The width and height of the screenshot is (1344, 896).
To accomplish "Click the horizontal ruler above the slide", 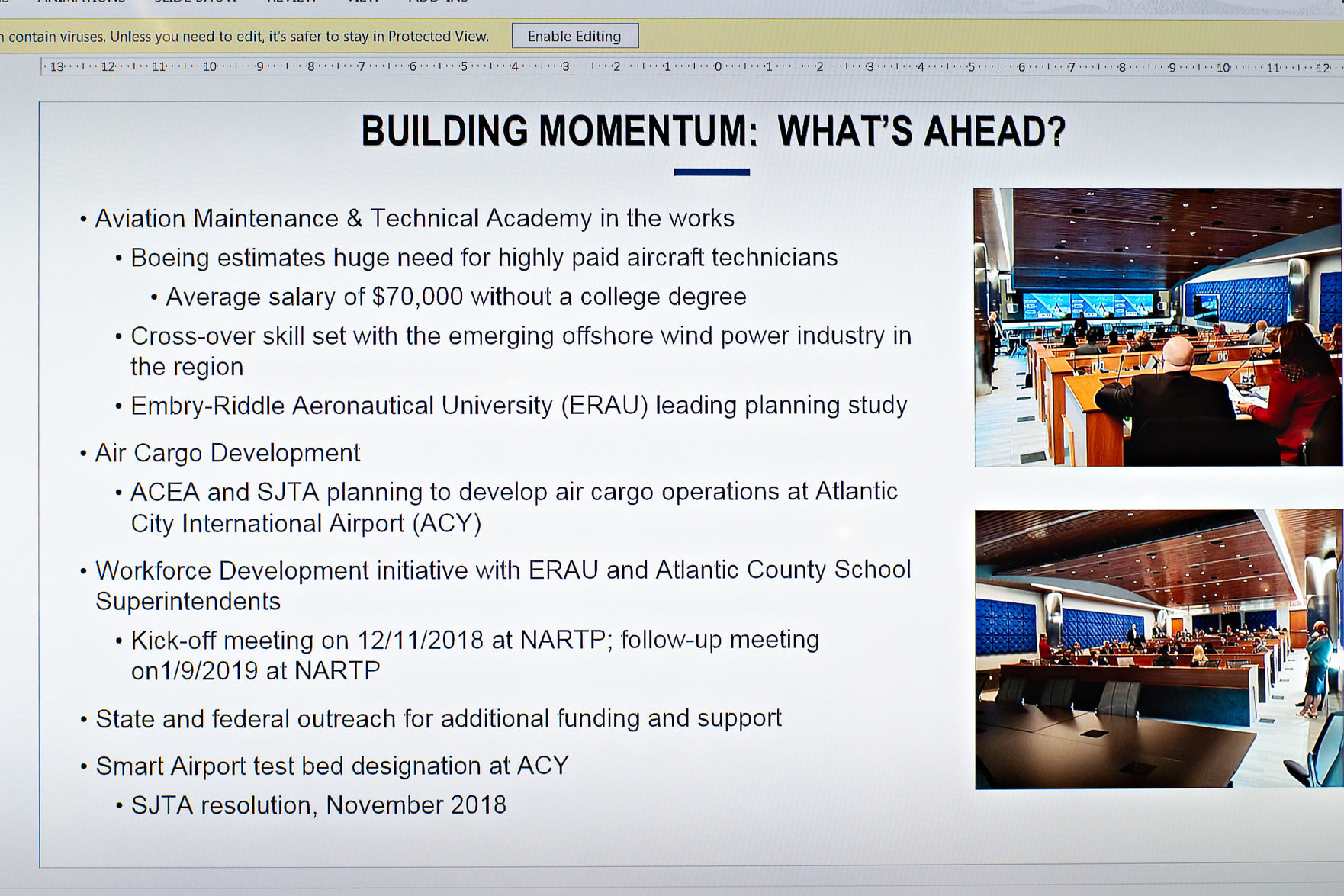I will coord(691,67).
